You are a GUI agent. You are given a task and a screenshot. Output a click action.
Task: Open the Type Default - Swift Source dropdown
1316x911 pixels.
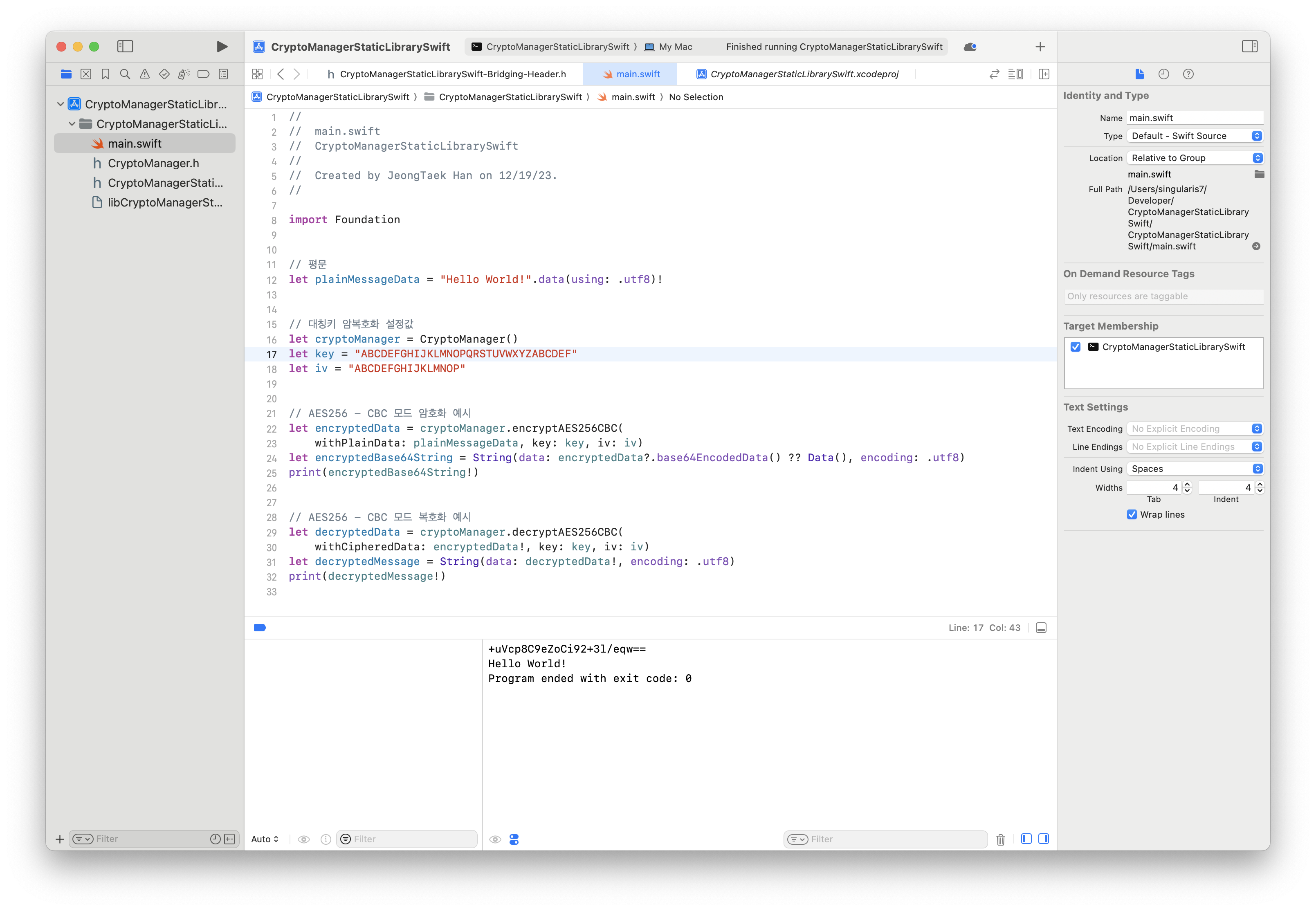click(1195, 136)
